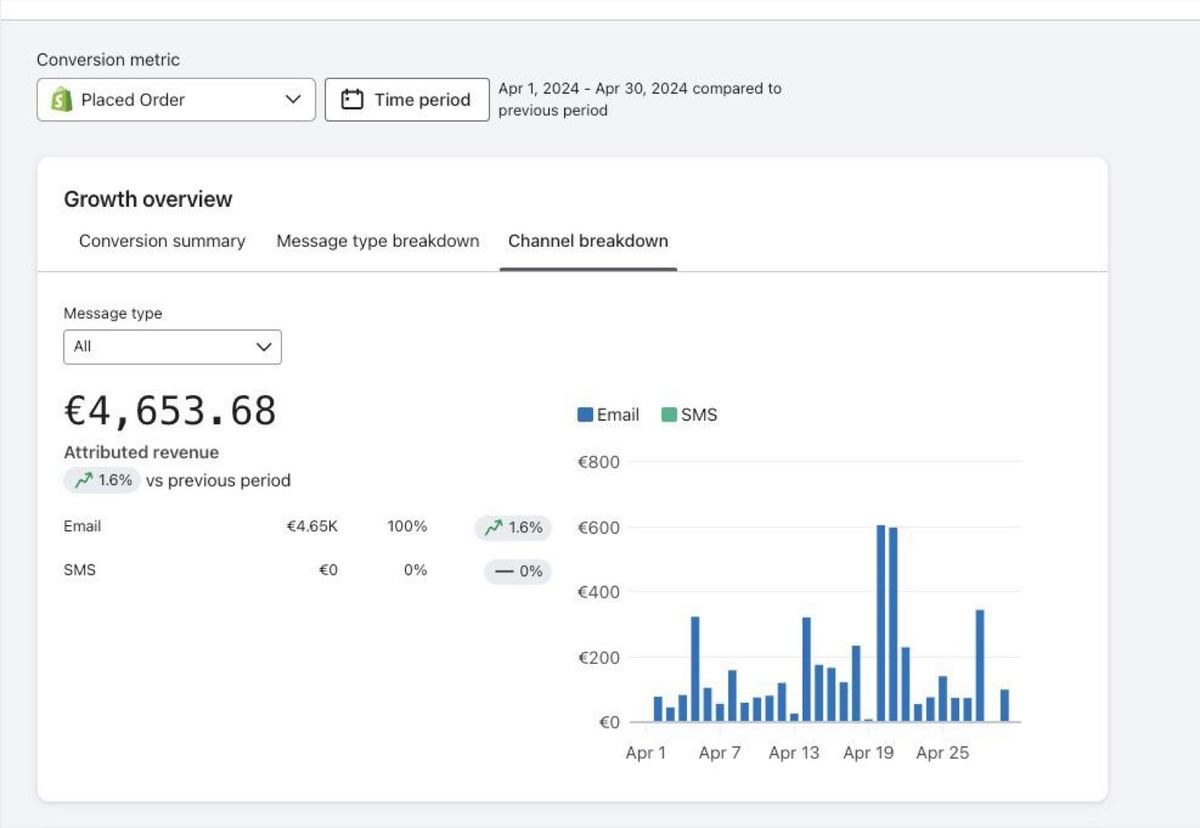Expand the Message type All dropdown
1200x828 pixels.
(172, 347)
